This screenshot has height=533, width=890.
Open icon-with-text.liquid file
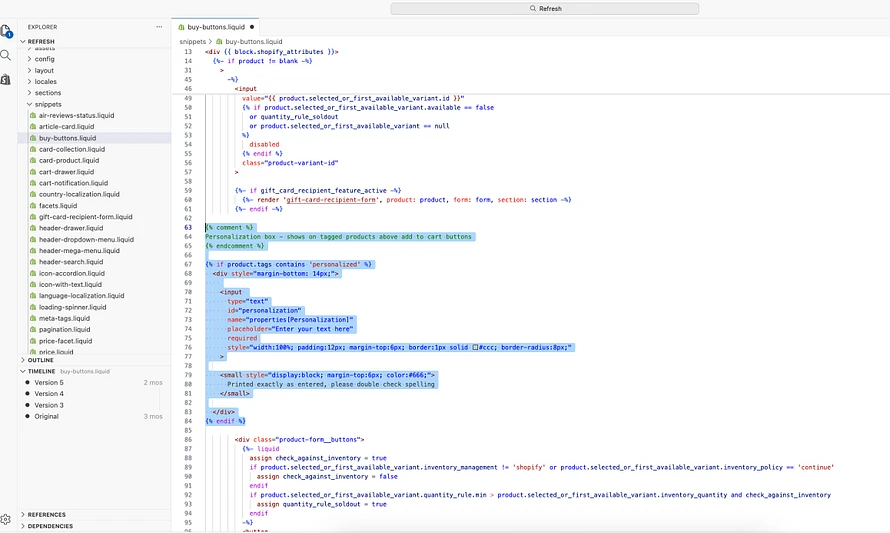point(70,284)
